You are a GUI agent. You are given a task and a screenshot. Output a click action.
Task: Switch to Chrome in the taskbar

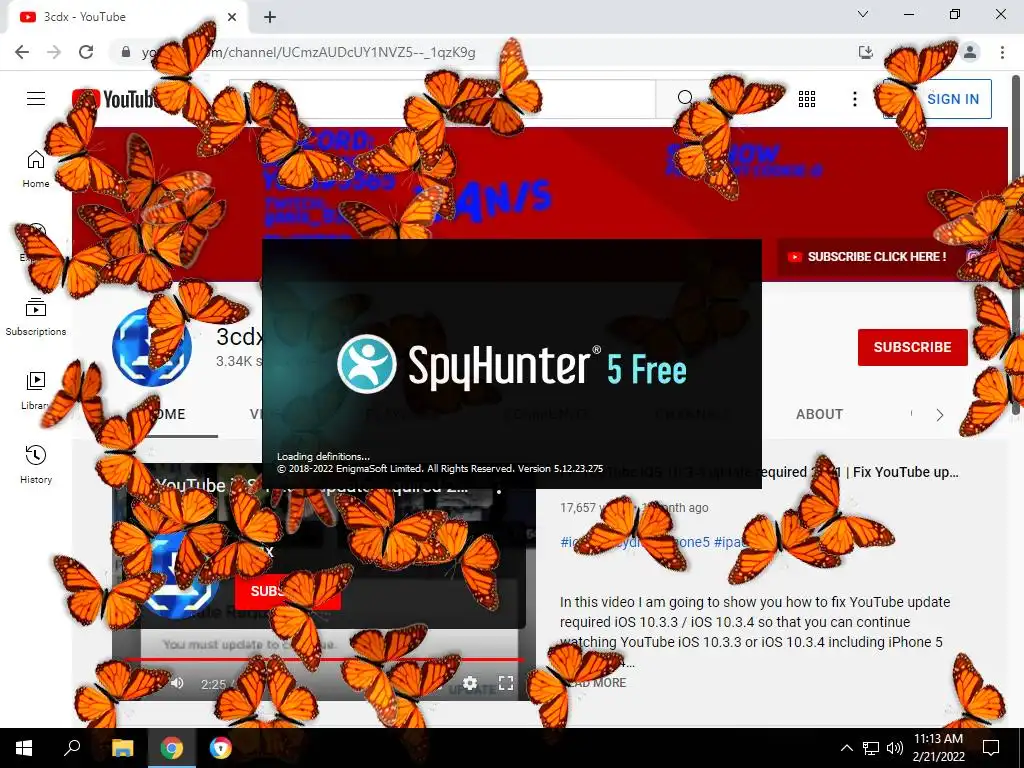point(172,748)
